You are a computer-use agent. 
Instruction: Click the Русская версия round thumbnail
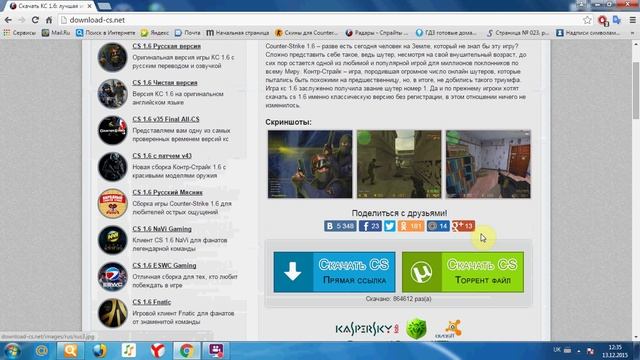(112, 57)
